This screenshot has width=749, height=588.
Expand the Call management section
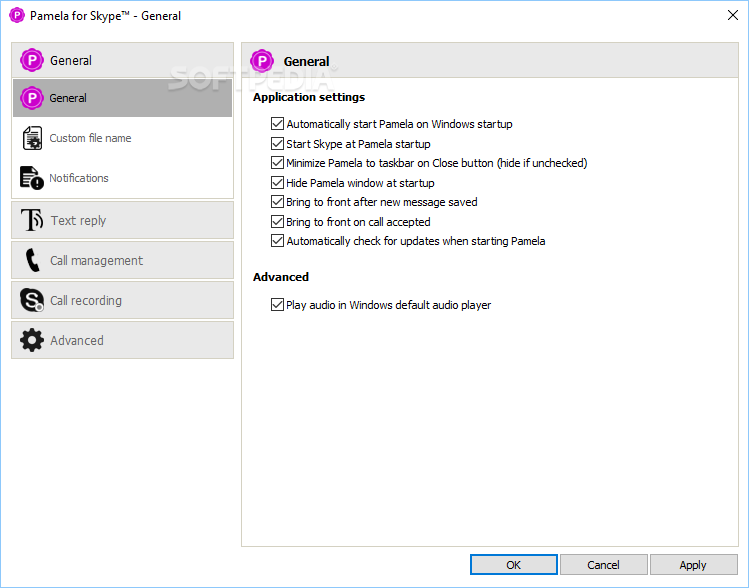pos(122,260)
